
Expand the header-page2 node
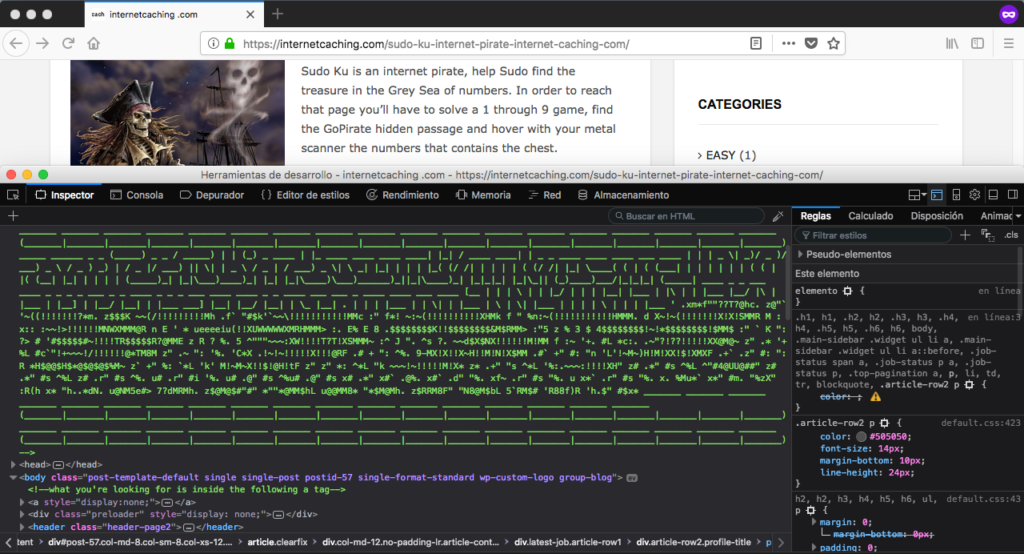pos(22,527)
